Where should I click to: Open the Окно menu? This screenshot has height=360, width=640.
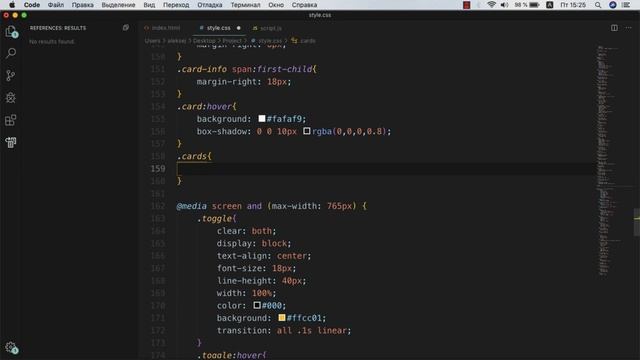276,5
